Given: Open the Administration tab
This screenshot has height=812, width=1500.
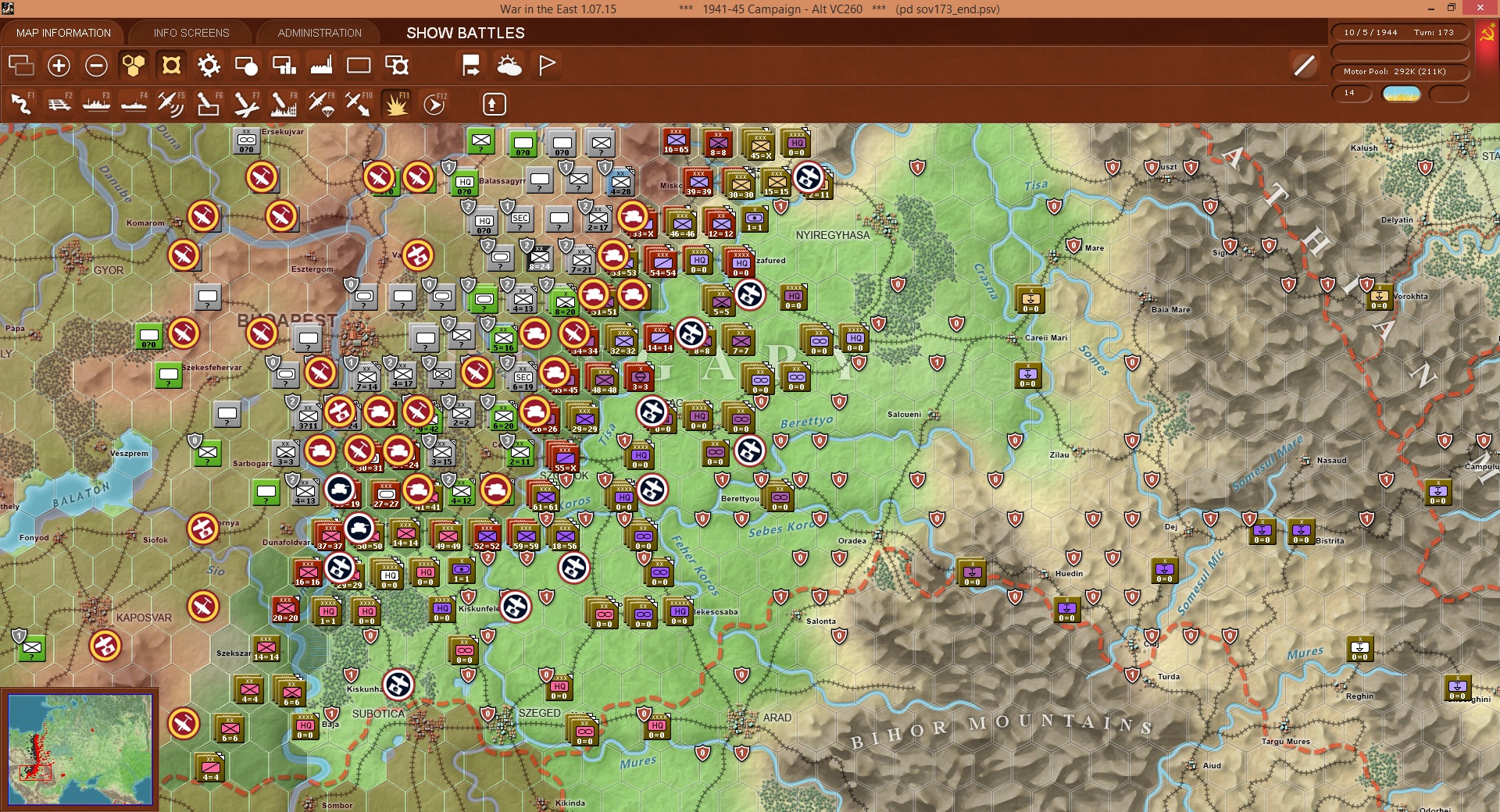Looking at the screenshot, I should click(x=320, y=33).
